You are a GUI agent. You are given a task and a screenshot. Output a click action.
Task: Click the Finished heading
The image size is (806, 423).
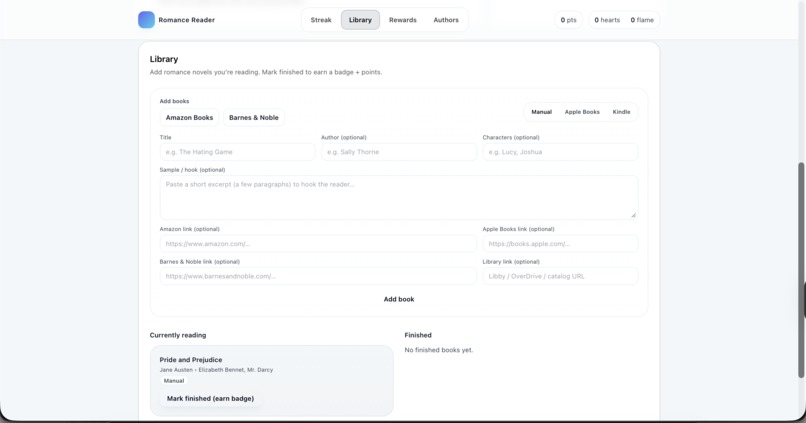(x=418, y=335)
